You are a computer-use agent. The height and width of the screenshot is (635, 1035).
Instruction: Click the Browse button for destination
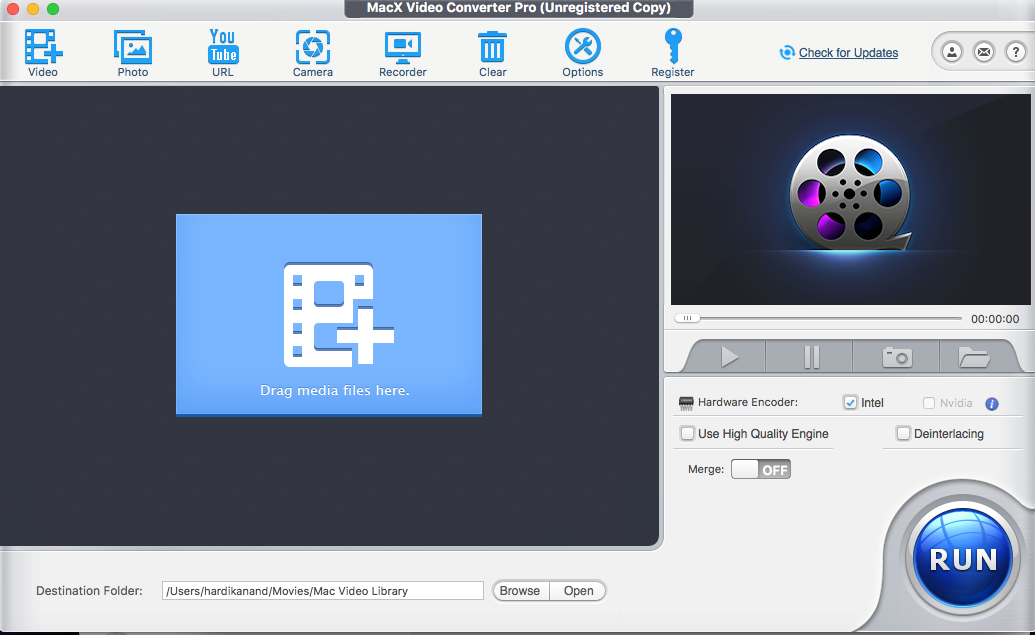coord(520,591)
